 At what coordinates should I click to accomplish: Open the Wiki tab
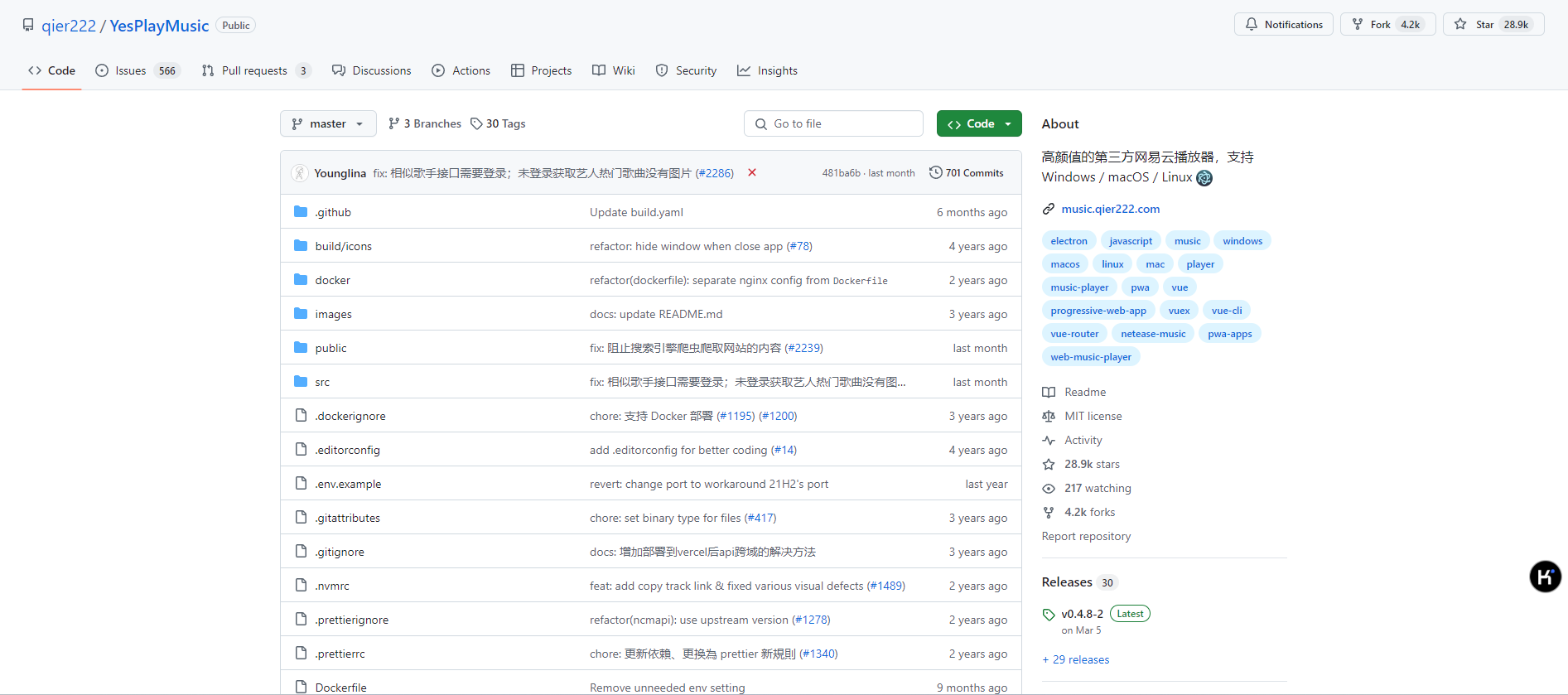(614, 70)
